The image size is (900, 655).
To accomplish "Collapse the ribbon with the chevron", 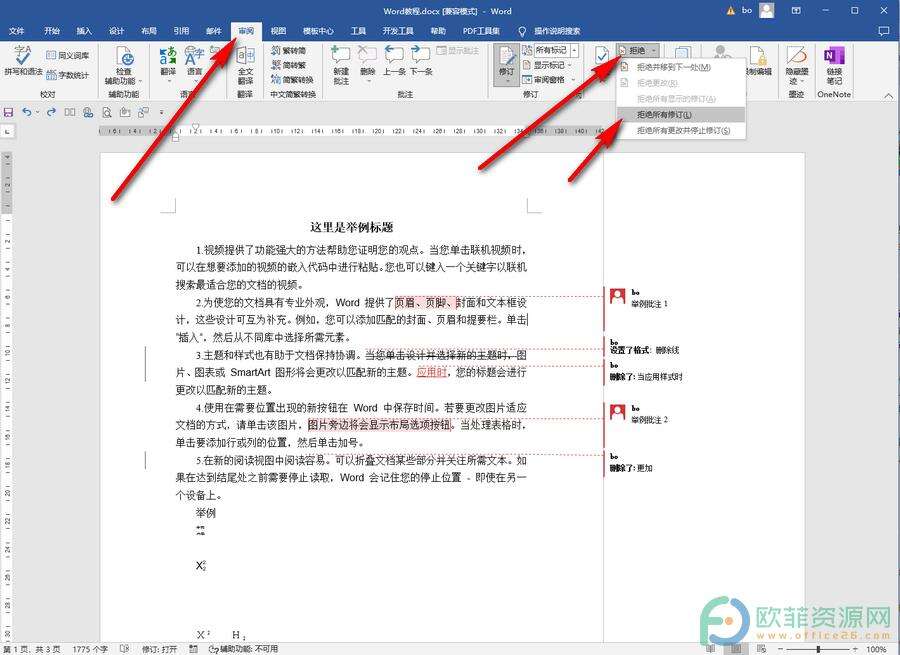I will tap(889, 95).
